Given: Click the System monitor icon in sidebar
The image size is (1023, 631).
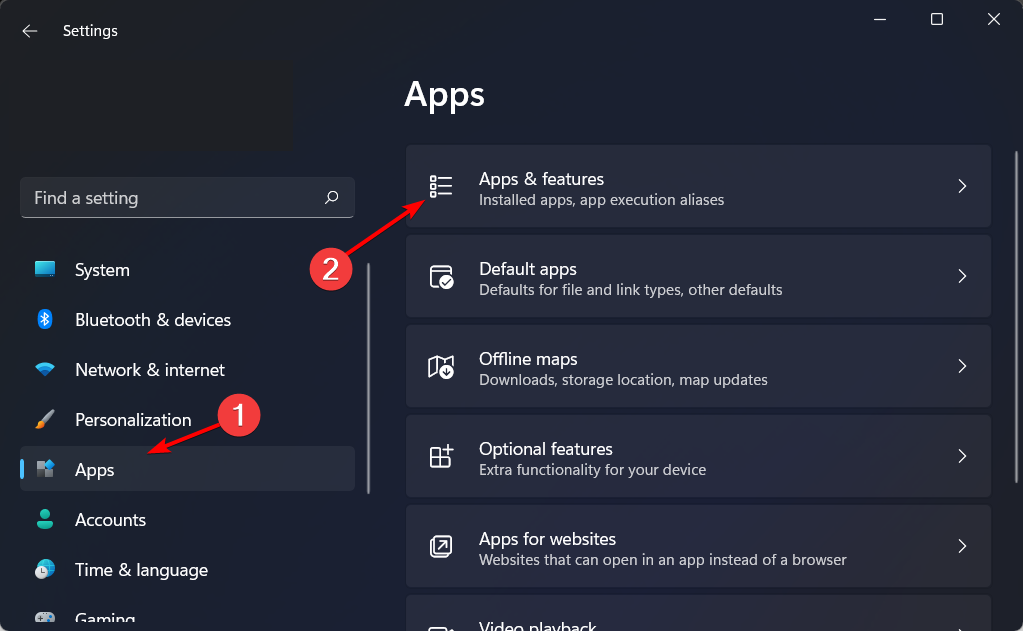Looking at the screenshot, I should click(45, 269).
